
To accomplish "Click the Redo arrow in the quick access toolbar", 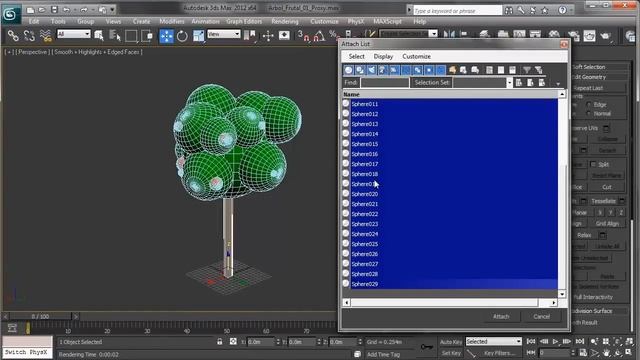I will click(x=84, y=9).
